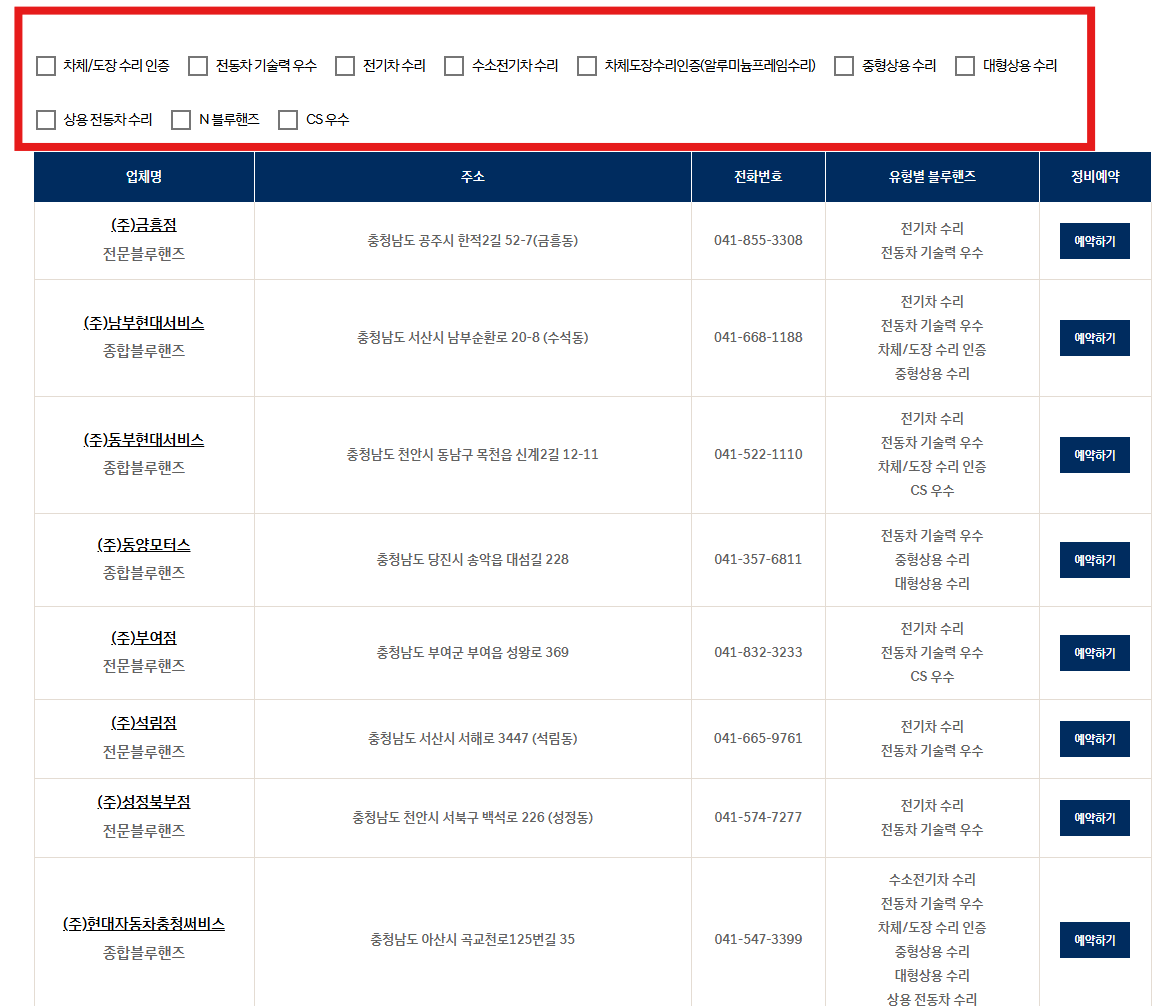
Task: Tick the 전기차 수리 checkbox
Action: (345, 66)
